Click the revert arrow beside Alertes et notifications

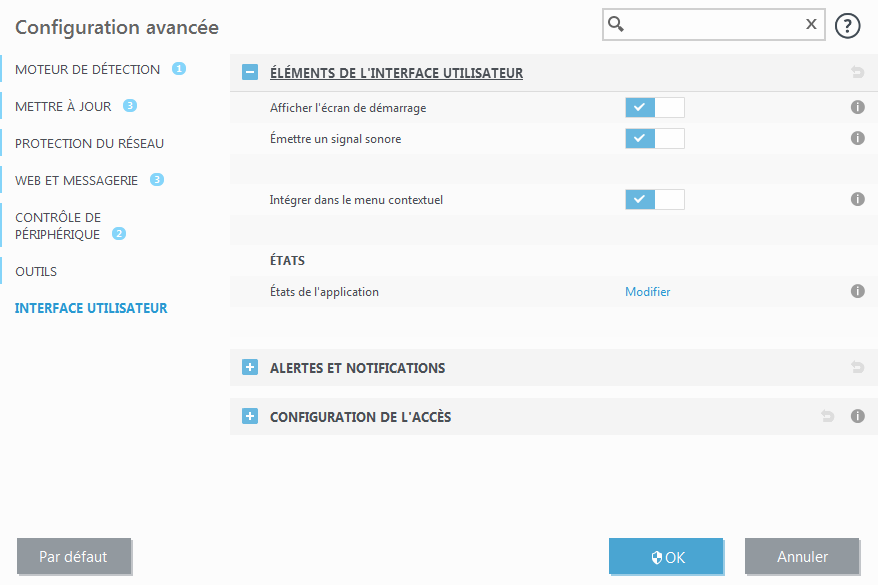(x=857, y=367)
